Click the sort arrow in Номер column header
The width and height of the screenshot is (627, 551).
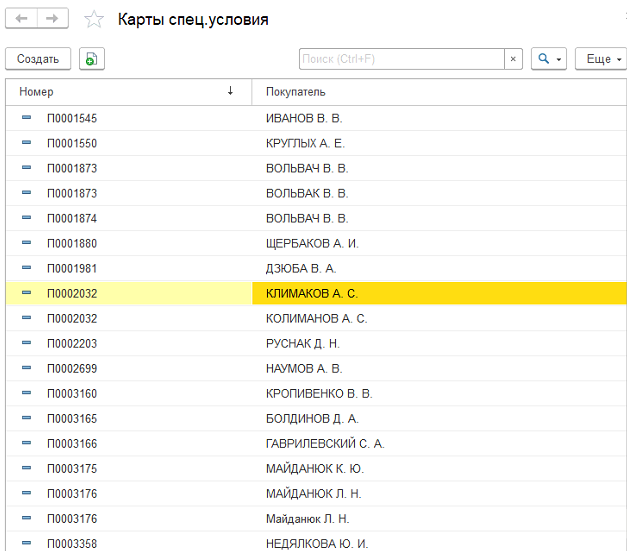pos(230,91)
